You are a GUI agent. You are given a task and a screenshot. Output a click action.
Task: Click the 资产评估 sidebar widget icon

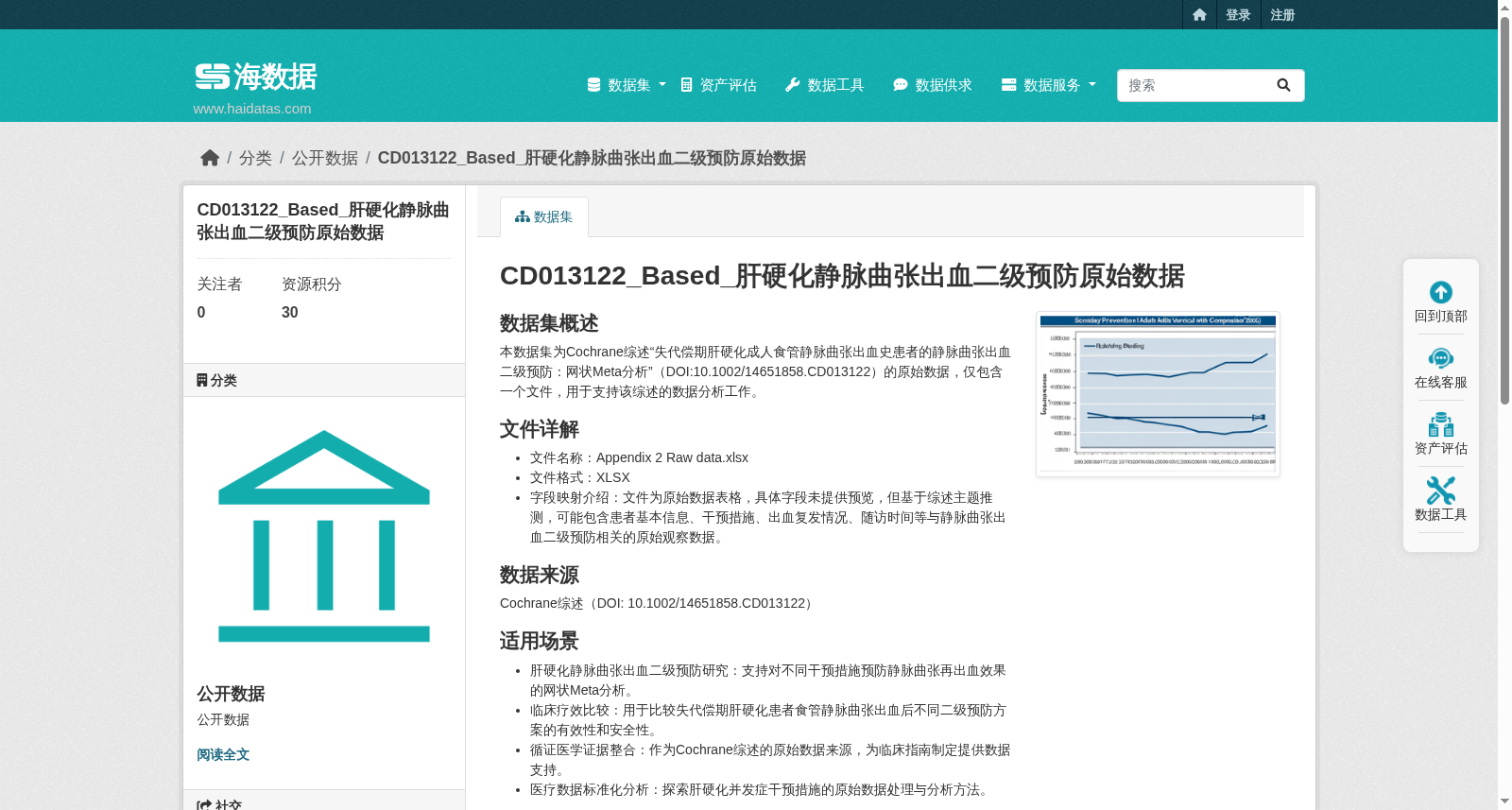pos(1441,424)
